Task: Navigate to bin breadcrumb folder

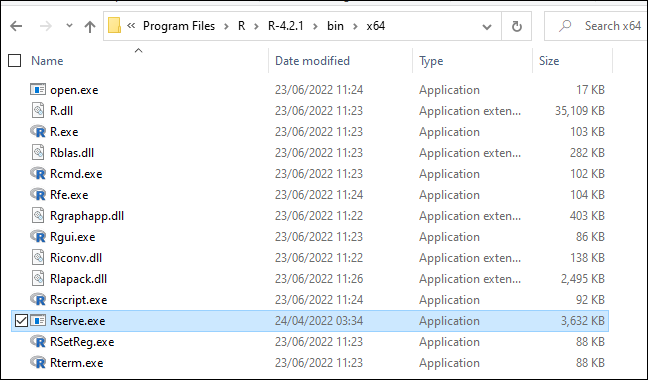Action: (335, 26)
